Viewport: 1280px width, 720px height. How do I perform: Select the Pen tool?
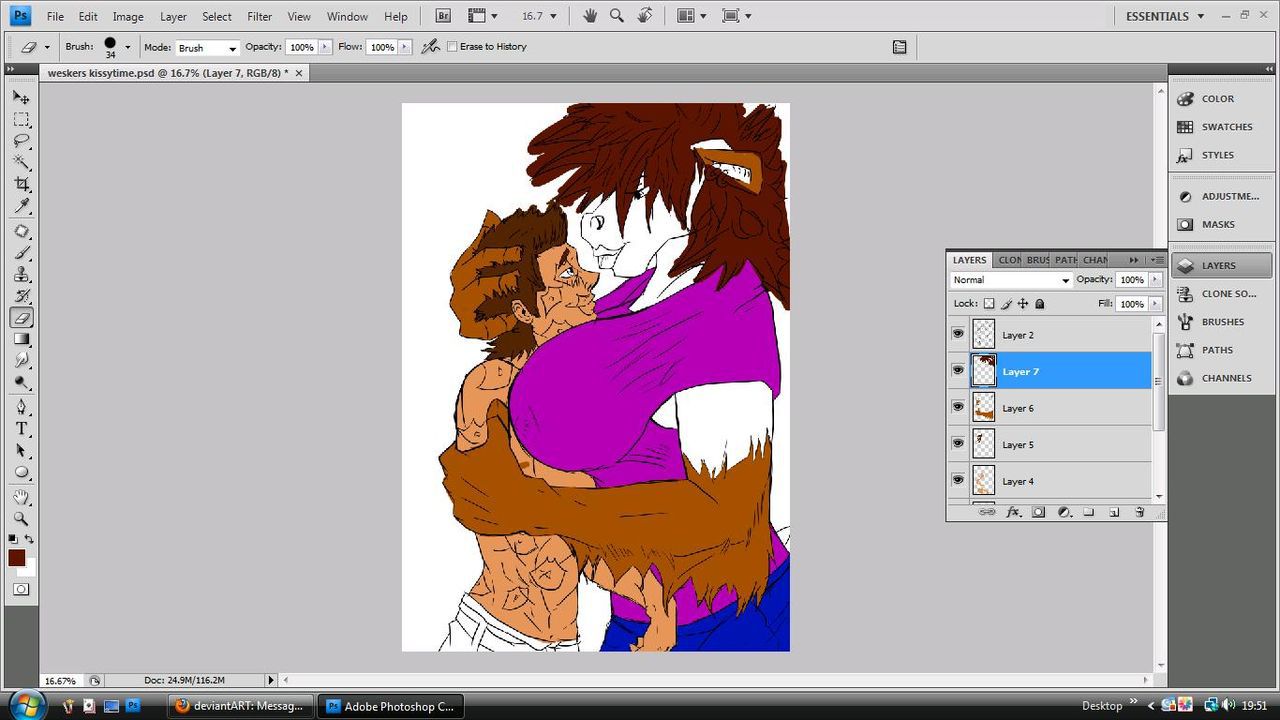point(21,407)
